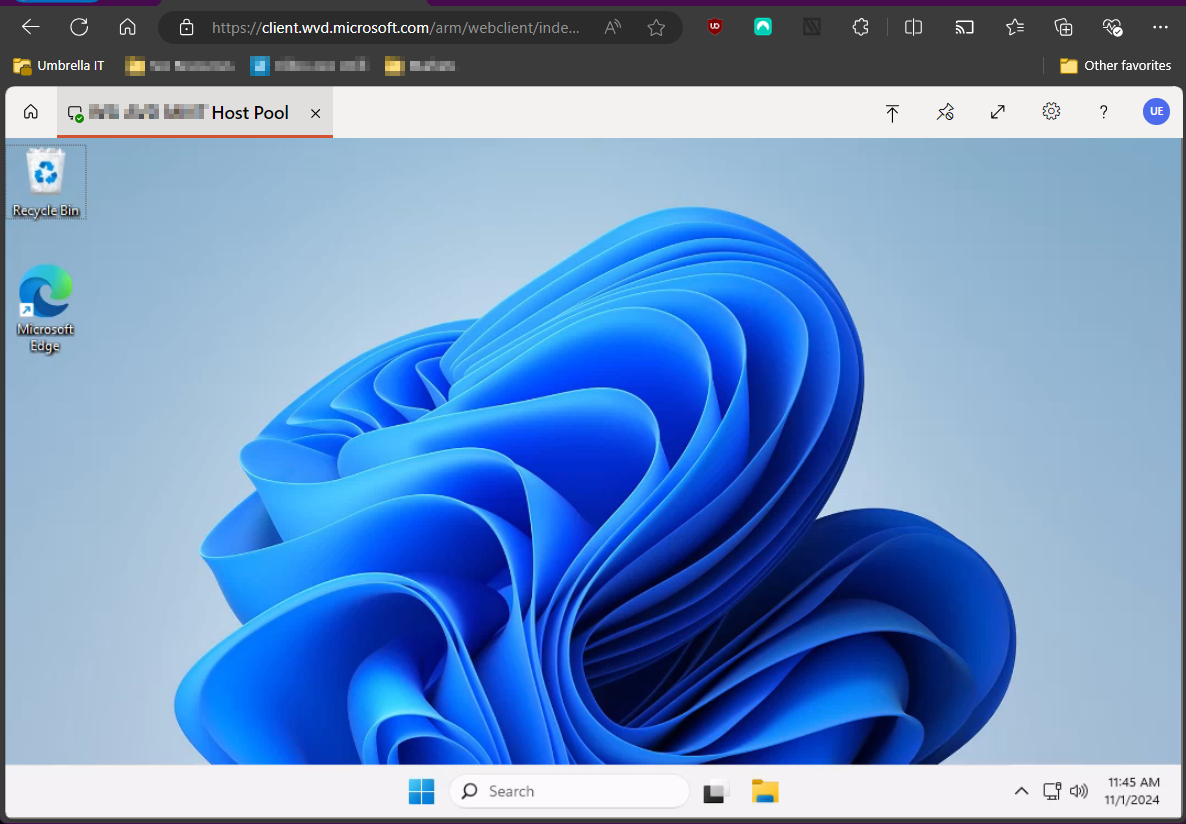
Task: Expand hidden taskbar icons chevron
Action: tap(1021, 790)
